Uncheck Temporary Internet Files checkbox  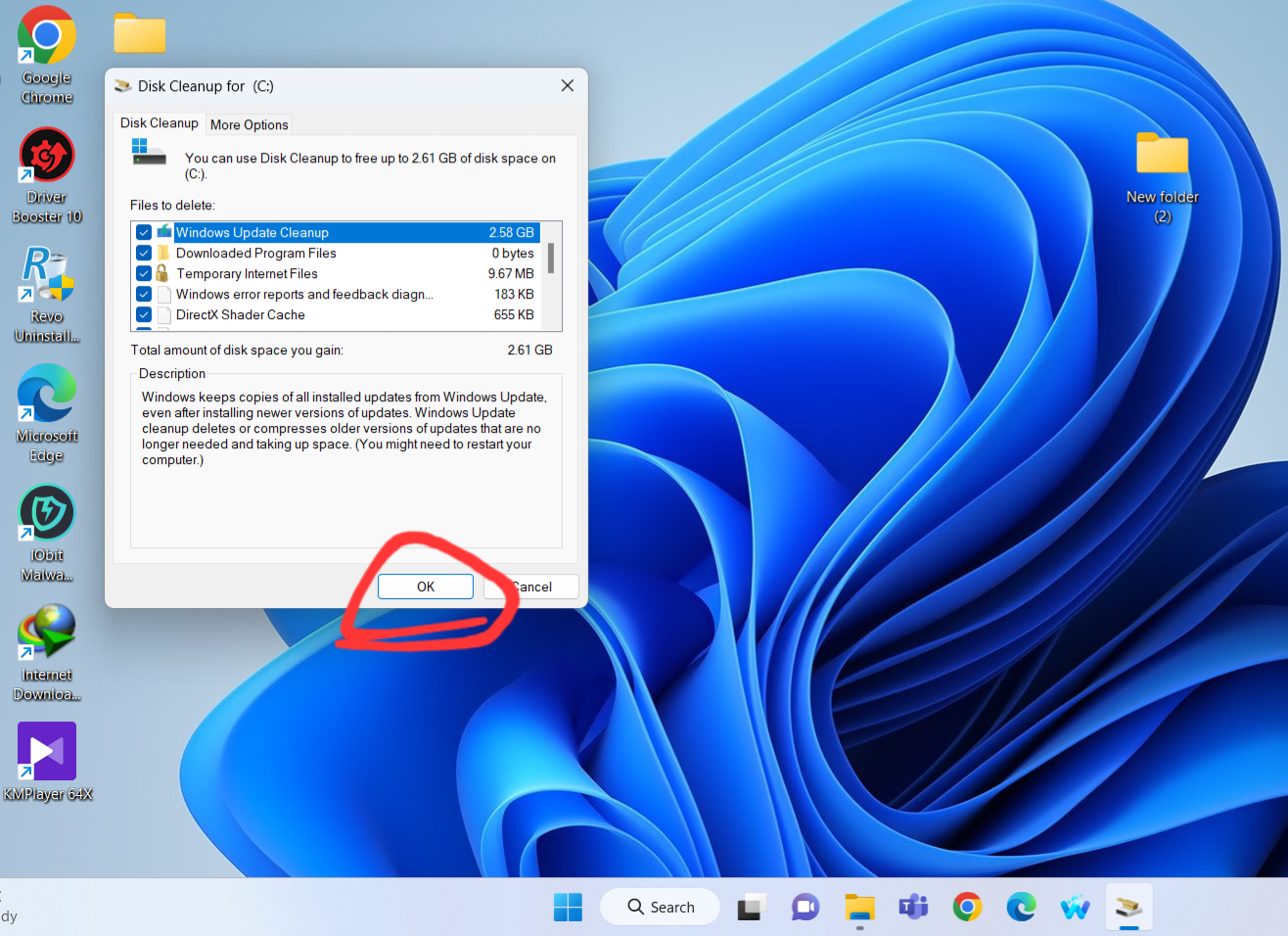pyautogui.click(x=144, y=274)
